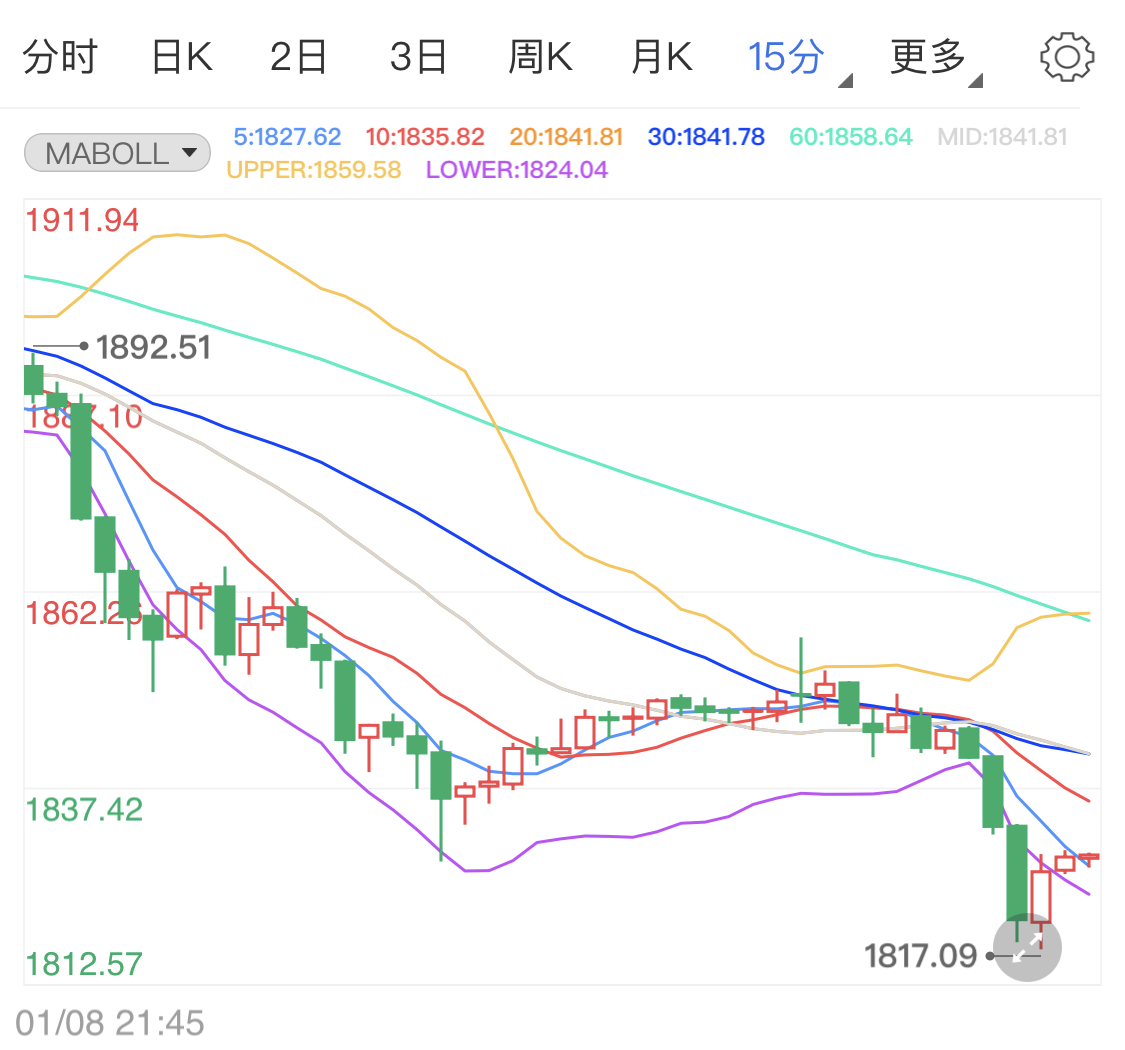
Task: Click the LOWER:1824.04 band label
Action: (517, 169)
